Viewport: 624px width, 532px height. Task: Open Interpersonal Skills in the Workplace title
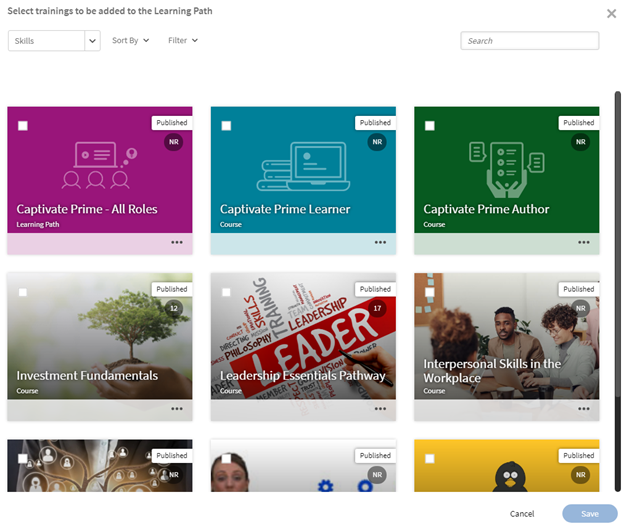tap(492, 371)
